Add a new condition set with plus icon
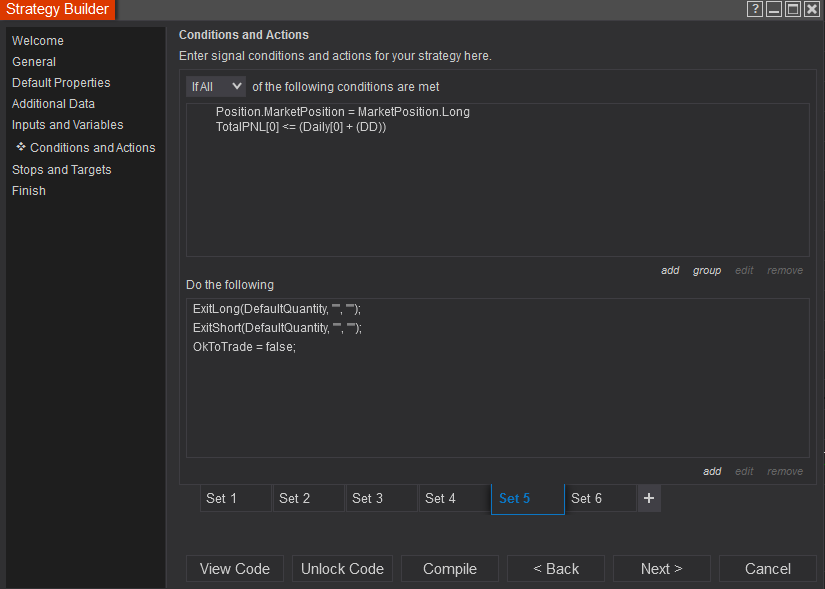825x589 pixels. (649, 498)
